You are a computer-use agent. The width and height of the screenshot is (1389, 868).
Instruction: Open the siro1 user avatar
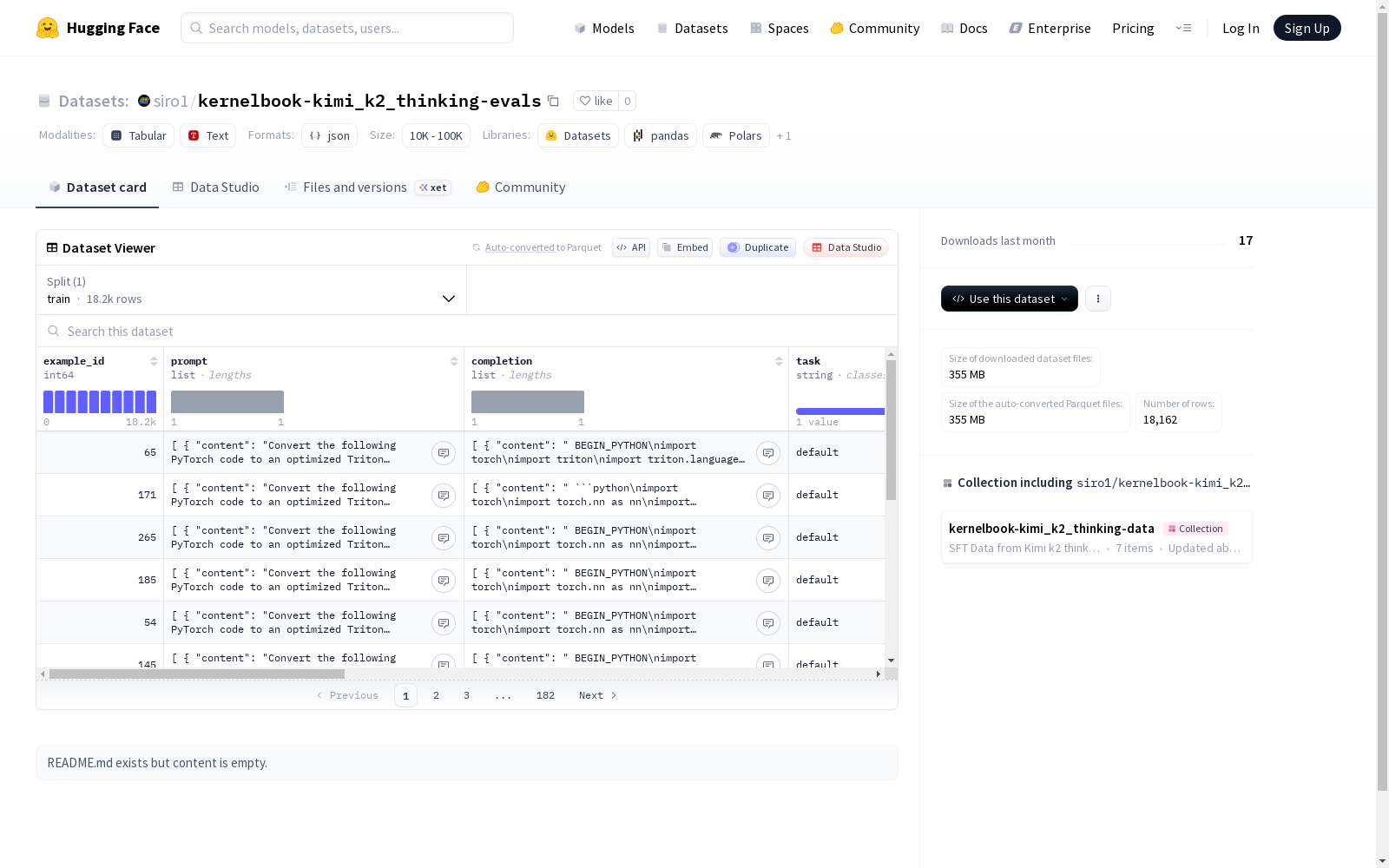coord(144,101)
